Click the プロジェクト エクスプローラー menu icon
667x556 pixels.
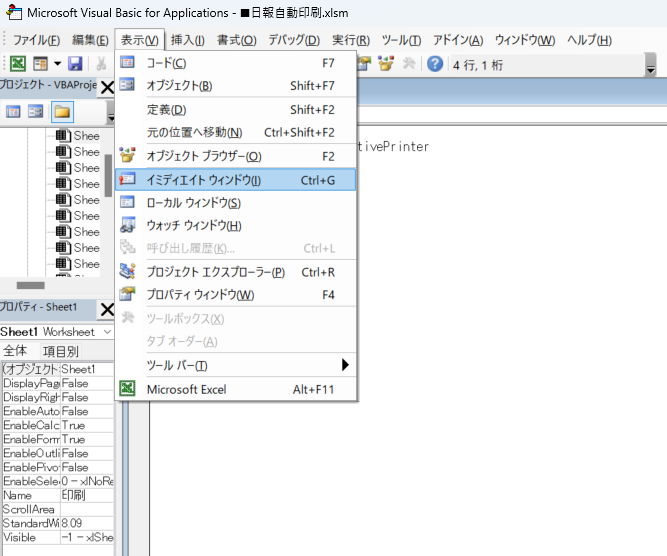click(x=127, y=271)
